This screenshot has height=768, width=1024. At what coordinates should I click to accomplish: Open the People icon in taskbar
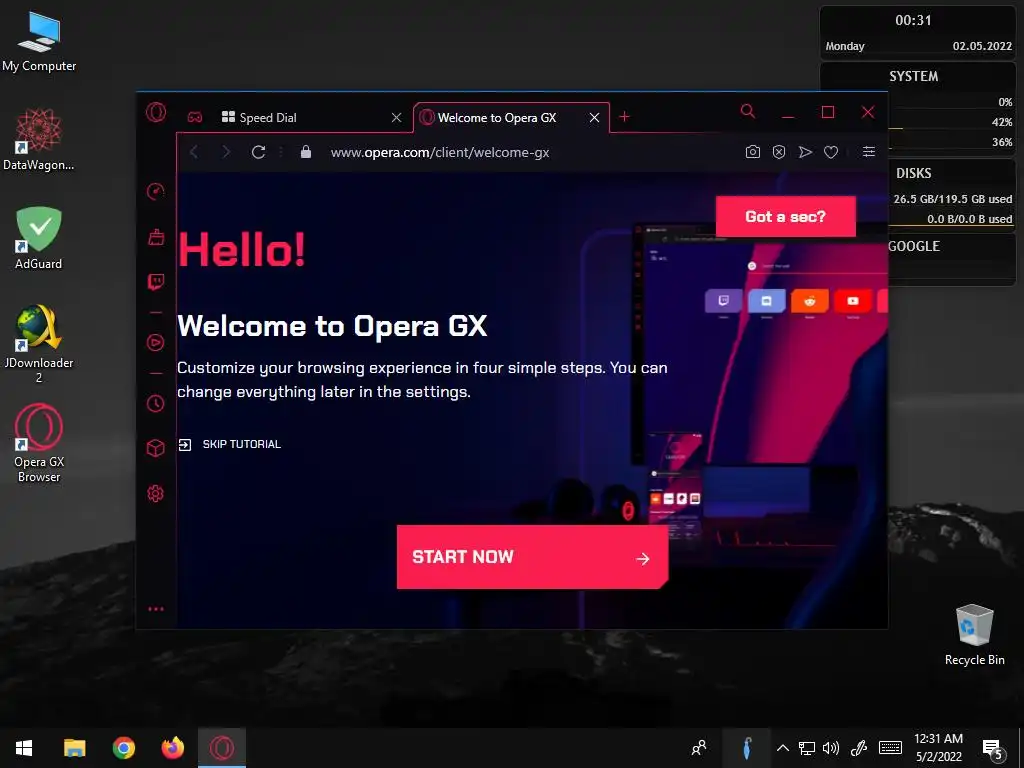[699, 748]
